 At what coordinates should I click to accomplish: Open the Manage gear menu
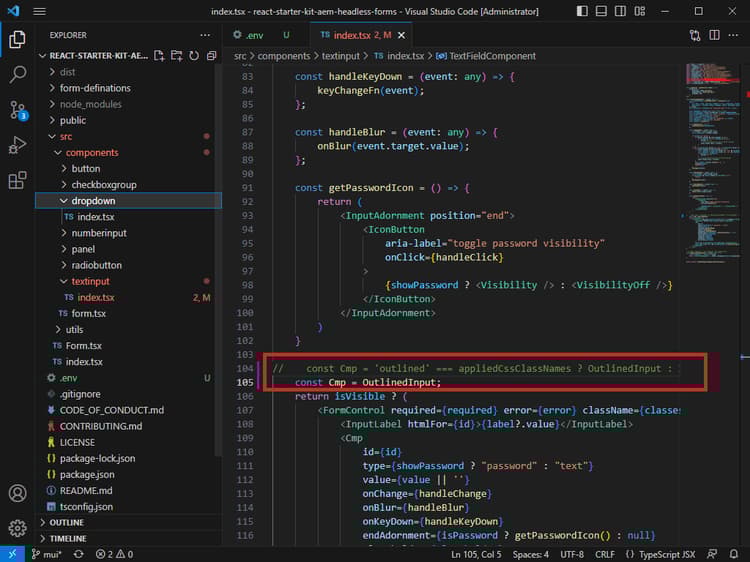(x=17, y=528)
